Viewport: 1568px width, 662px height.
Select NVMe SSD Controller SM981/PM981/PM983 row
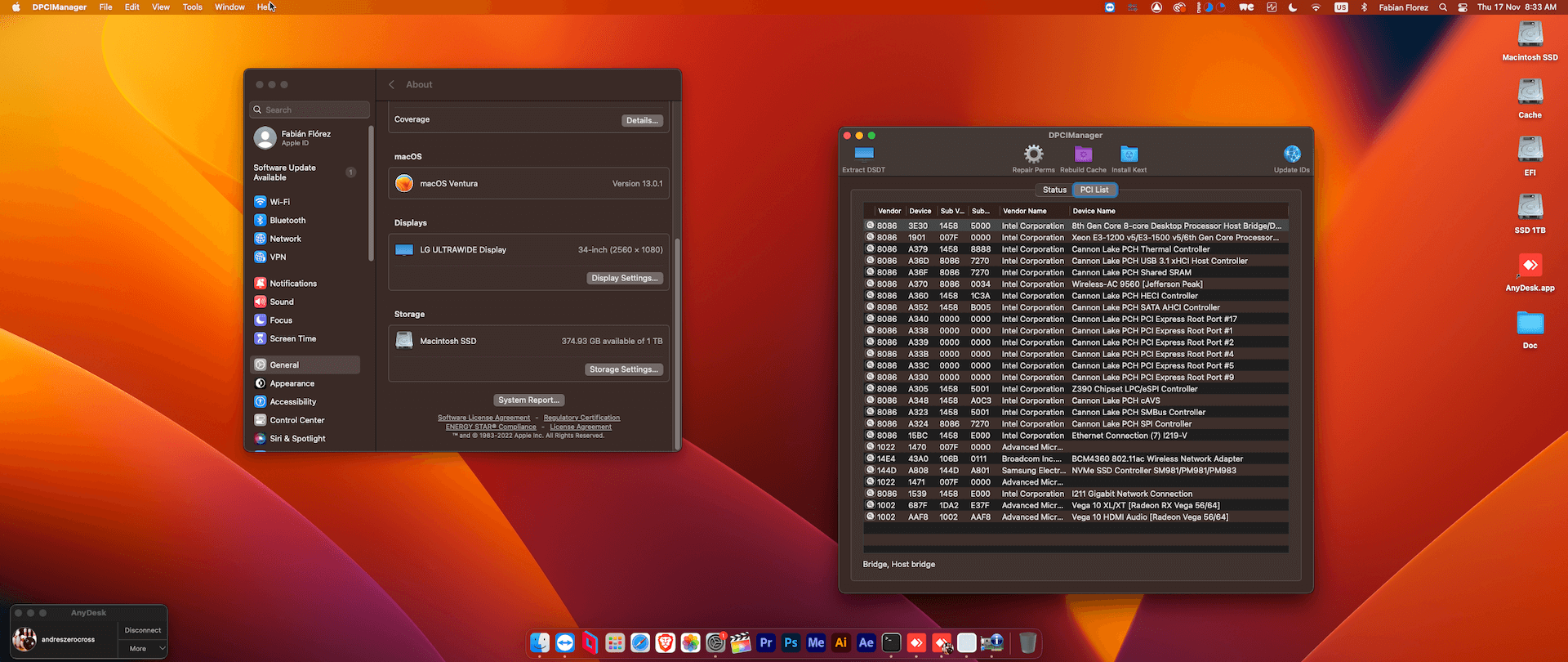(1076, 471)
